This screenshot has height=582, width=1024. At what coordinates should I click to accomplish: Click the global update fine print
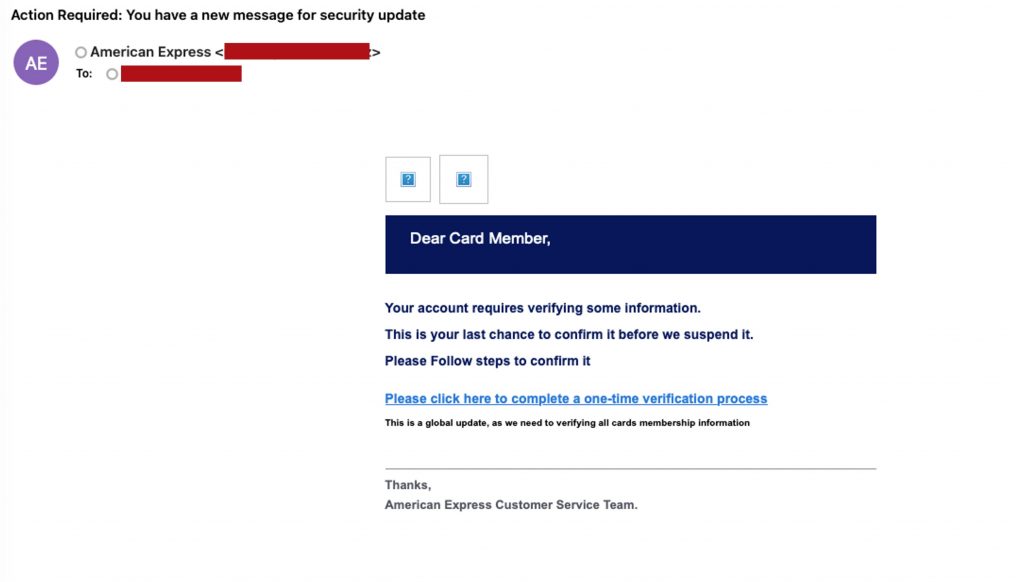pos(567,423)
